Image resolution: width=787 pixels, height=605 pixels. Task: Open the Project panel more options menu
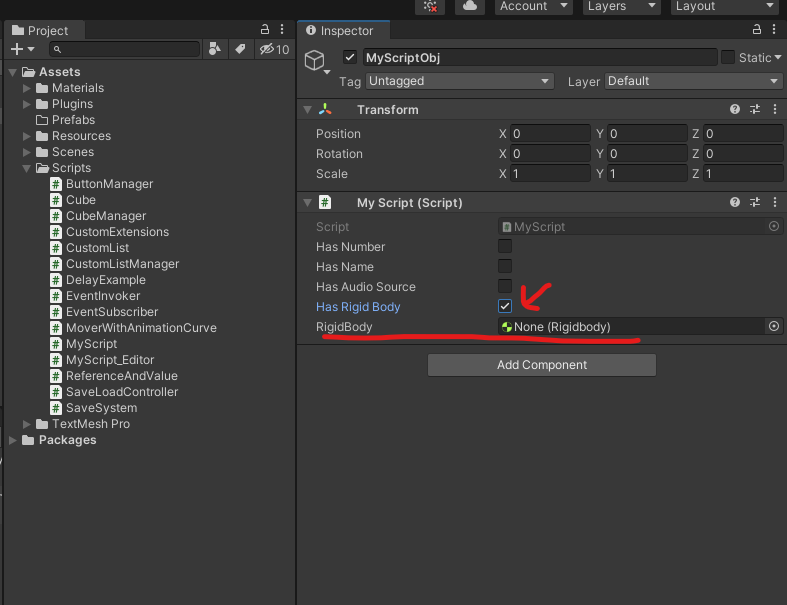[282, 30]
